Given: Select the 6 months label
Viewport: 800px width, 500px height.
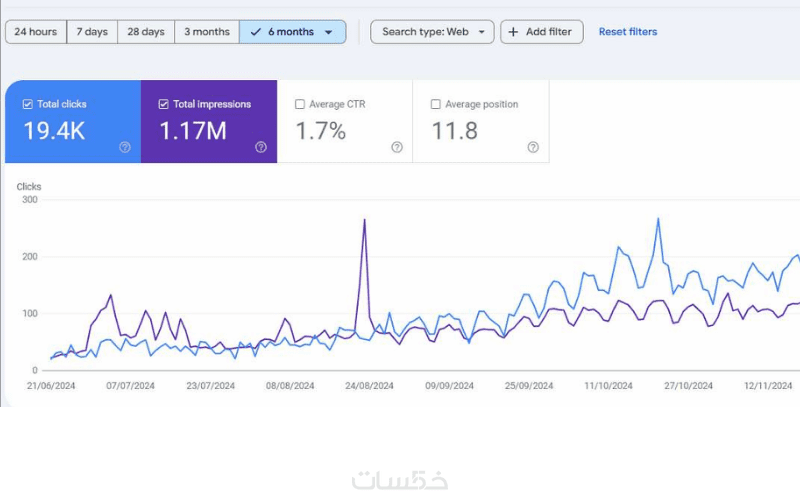Looking at the screenshot, I should (291, 32).
